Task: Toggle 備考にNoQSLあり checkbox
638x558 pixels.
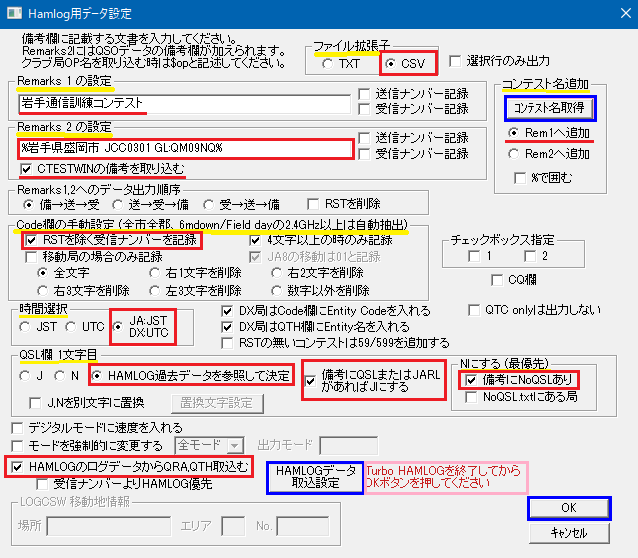Action: click(470, 380)
